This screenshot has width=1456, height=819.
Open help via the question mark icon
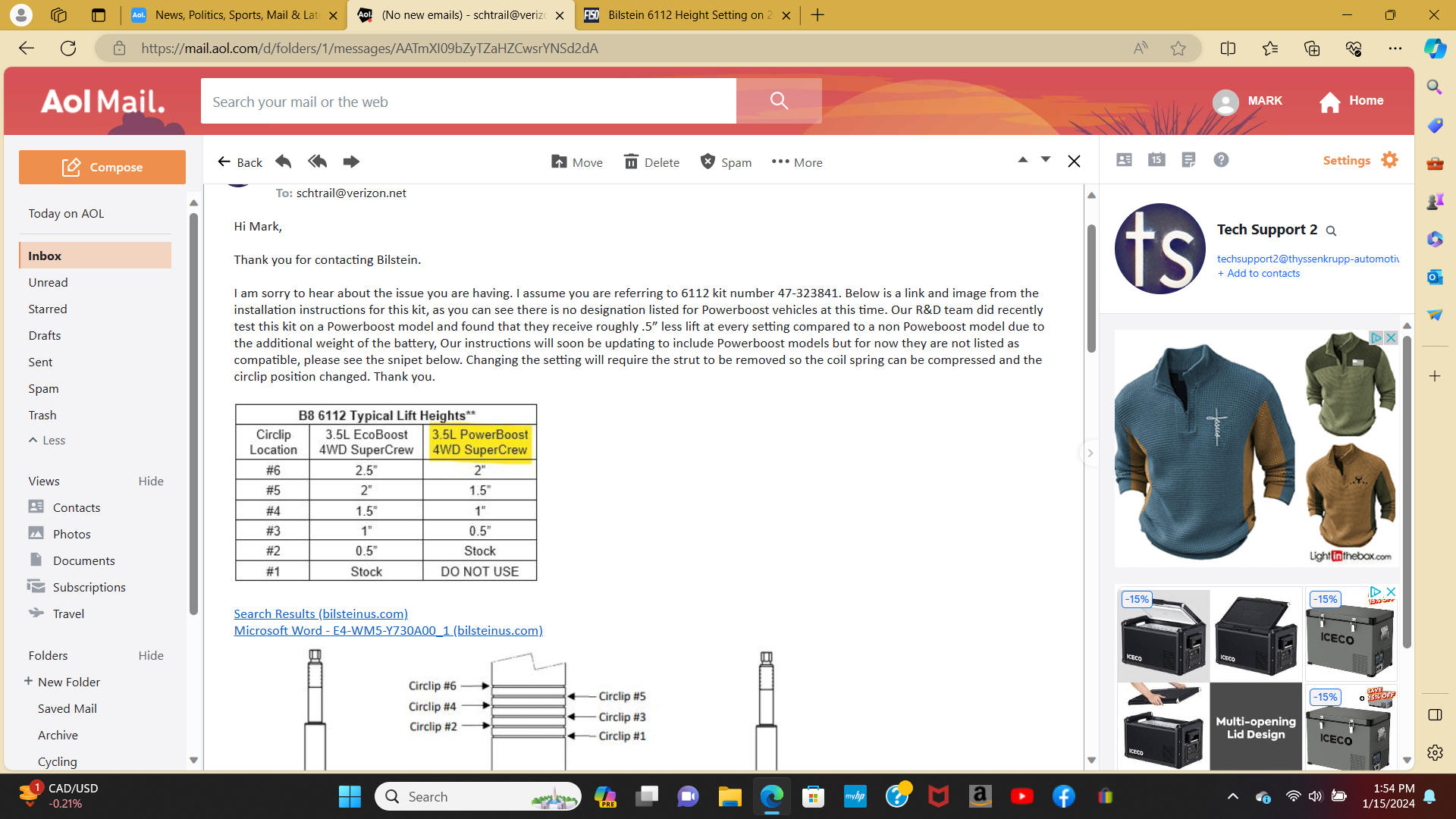(x=1221, y=160)
